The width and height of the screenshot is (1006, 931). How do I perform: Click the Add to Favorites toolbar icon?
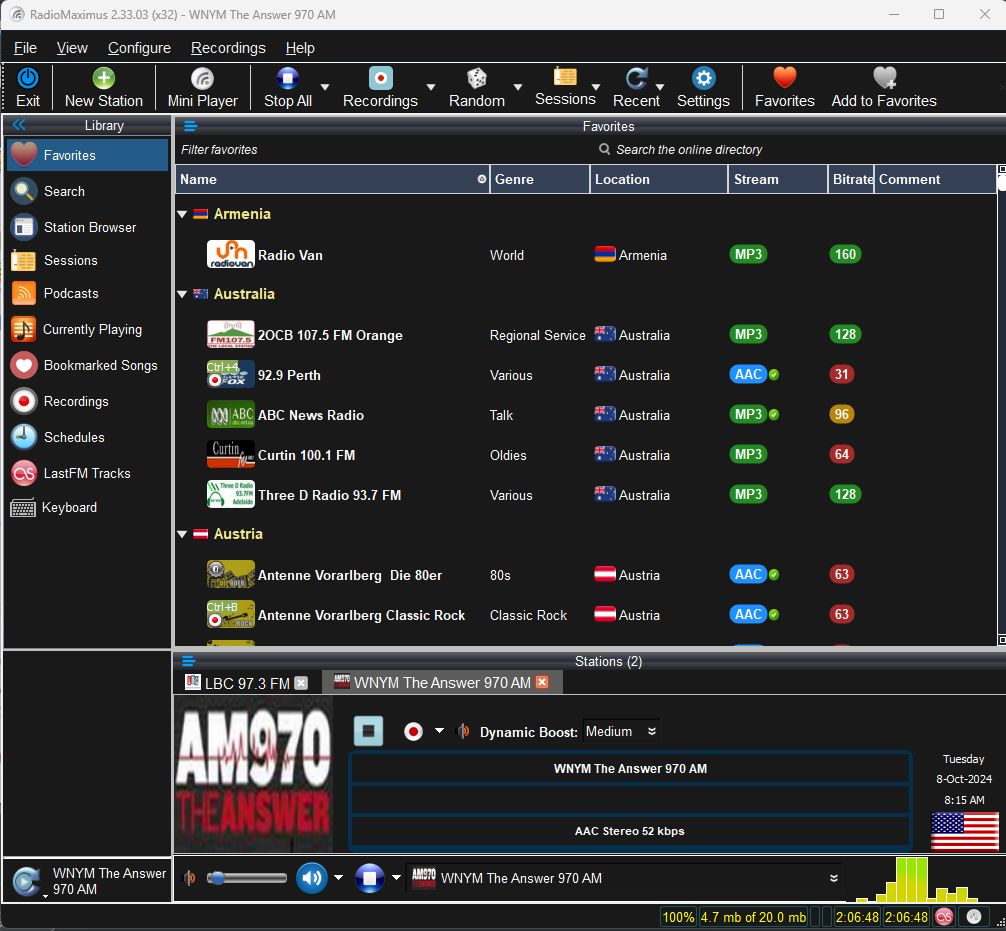(x=884, y=78)
